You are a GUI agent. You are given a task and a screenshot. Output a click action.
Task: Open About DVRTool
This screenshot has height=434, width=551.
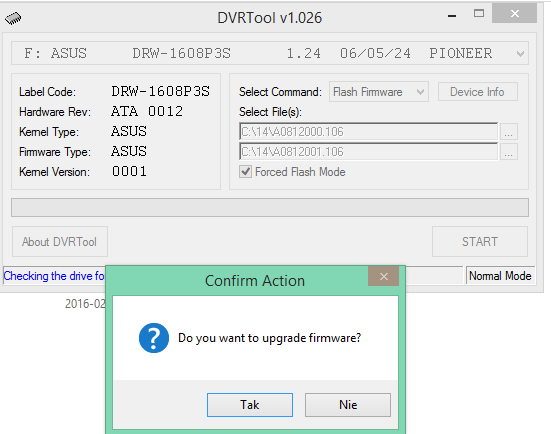click(60, 242)
